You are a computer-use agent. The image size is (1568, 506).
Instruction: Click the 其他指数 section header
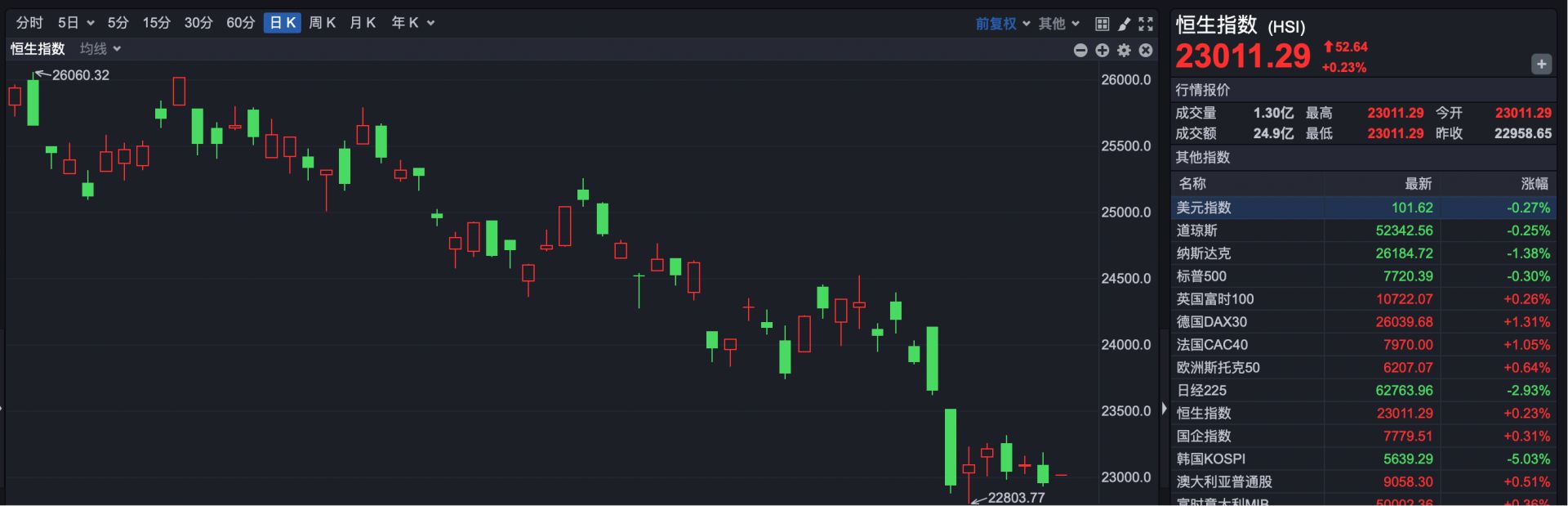click(1202, 157)
